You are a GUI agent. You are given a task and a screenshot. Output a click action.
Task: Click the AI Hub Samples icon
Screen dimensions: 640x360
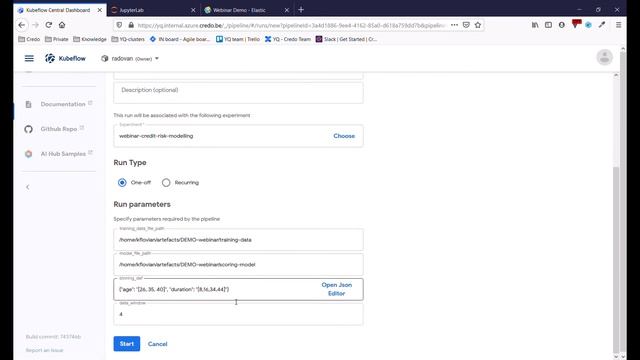[x=28, y=154]
